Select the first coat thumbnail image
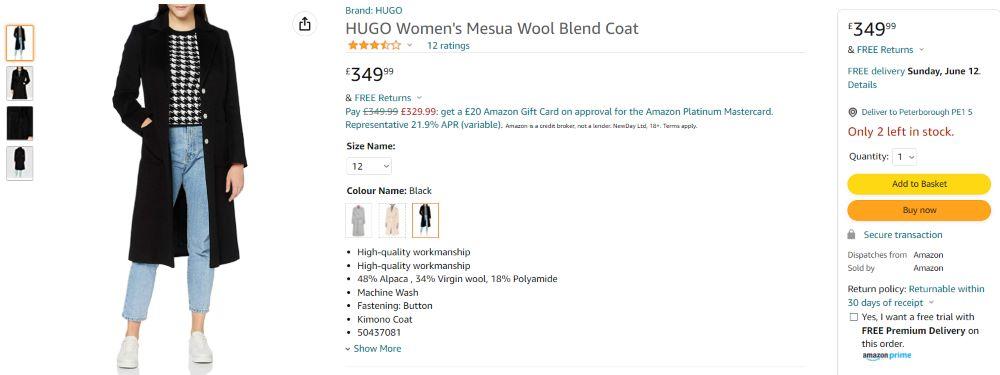 (20, 43)
